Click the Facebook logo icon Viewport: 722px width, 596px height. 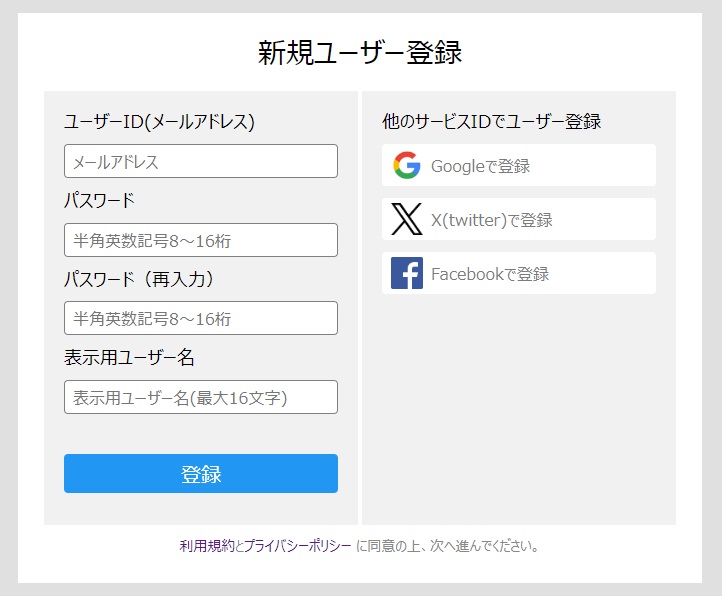[407, 273]
